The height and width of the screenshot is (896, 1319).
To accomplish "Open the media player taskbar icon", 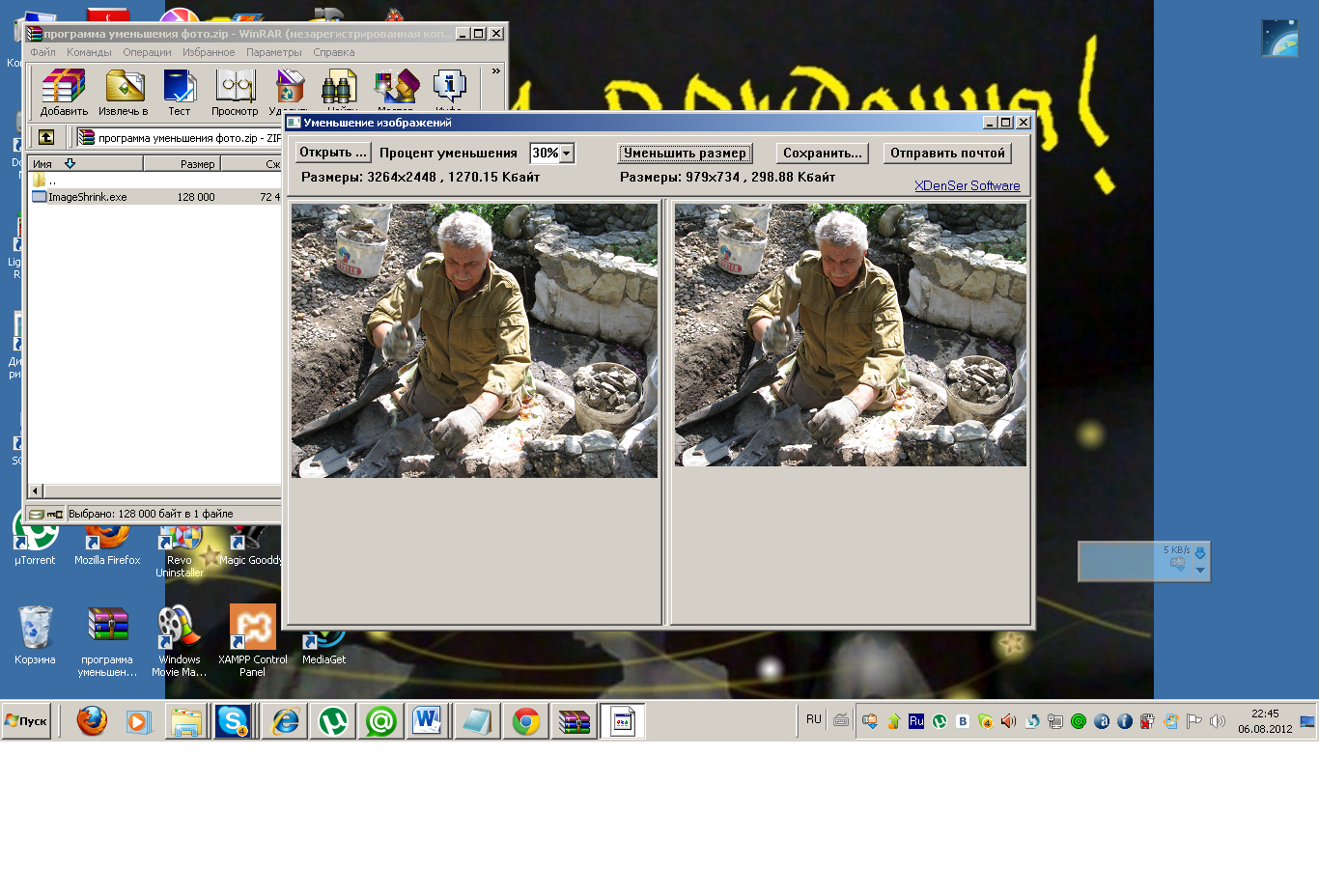I will coord(139,721).
